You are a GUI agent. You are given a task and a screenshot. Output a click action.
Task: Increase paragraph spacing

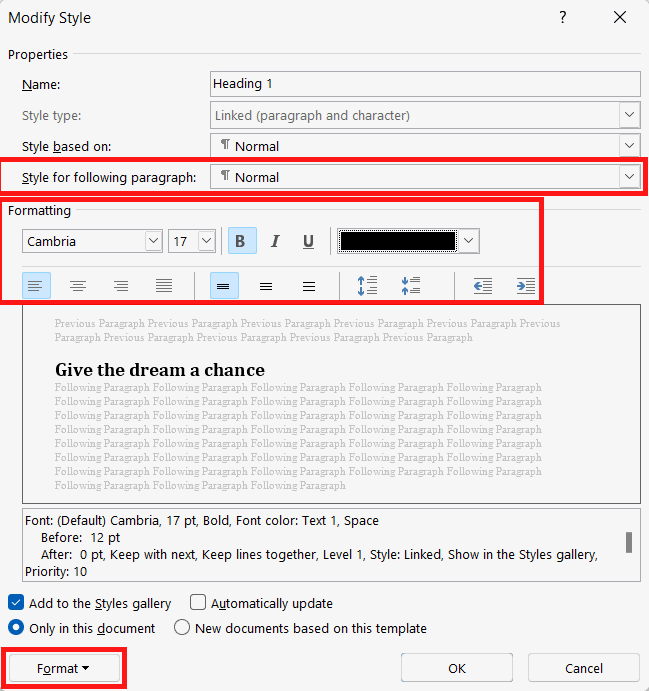[367, 286]
